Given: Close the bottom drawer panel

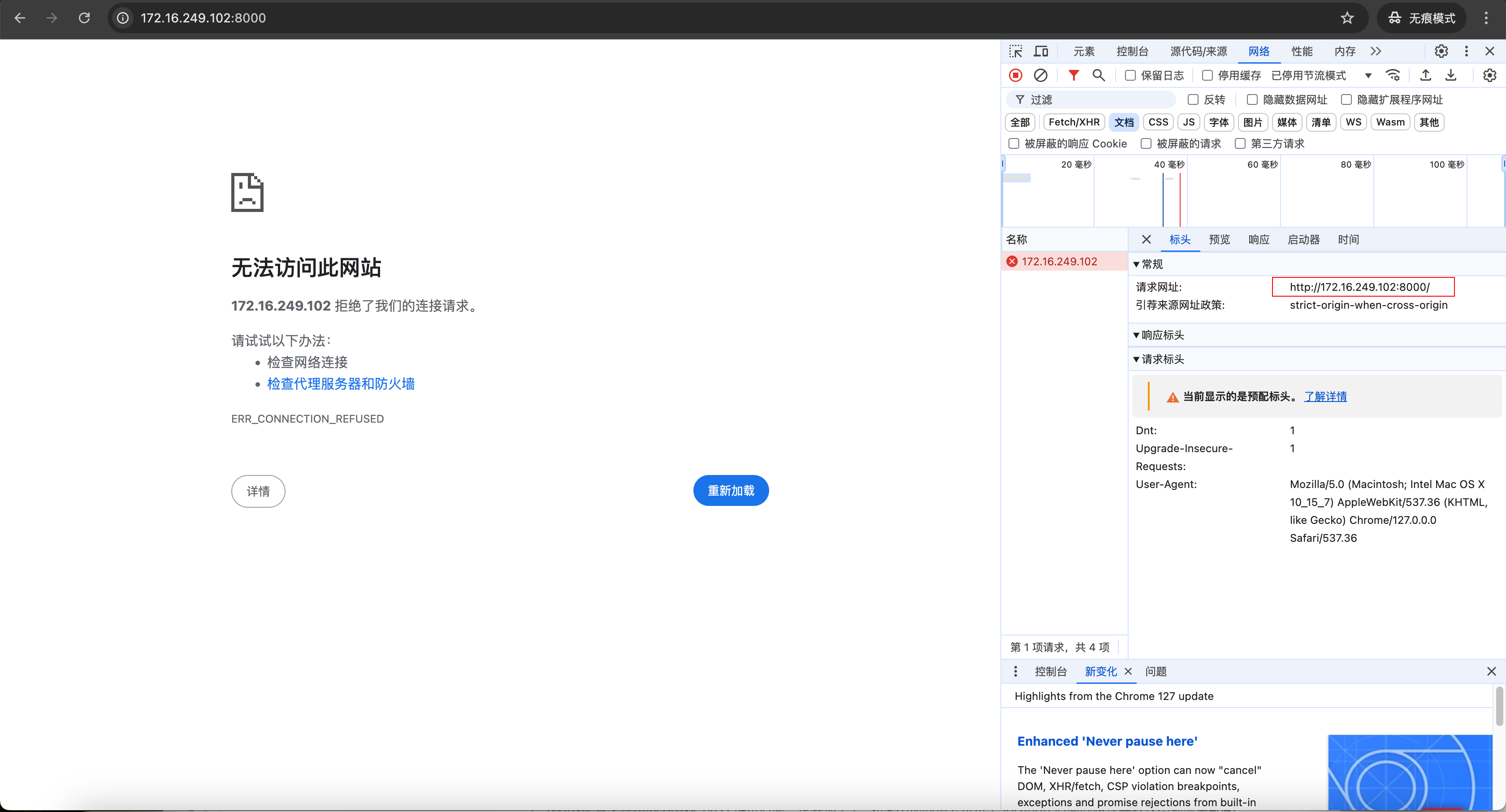Looking at the screenshot, I should click(x=1491, y=671).
